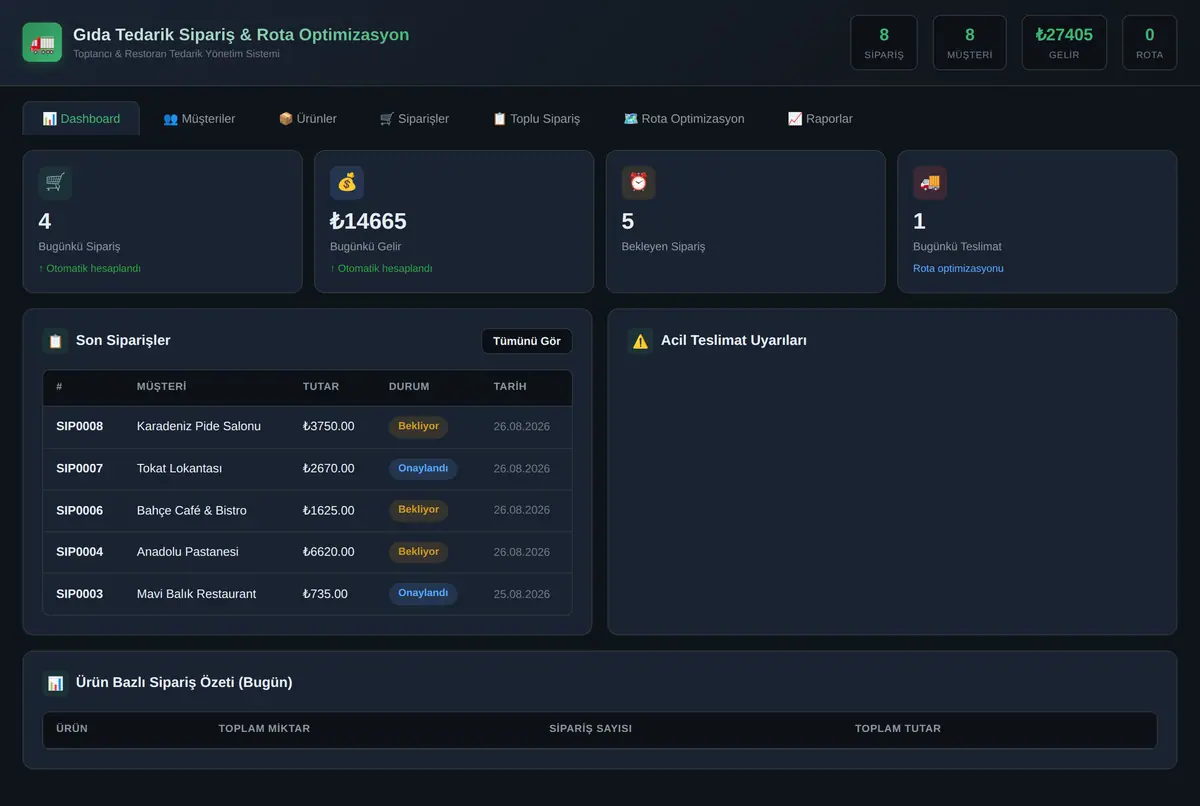Image resolution: width=1200 pixels, height=806 pixels.
Task: Click the ₺14665 Bugünkü Gelir value
Action: 368,221
